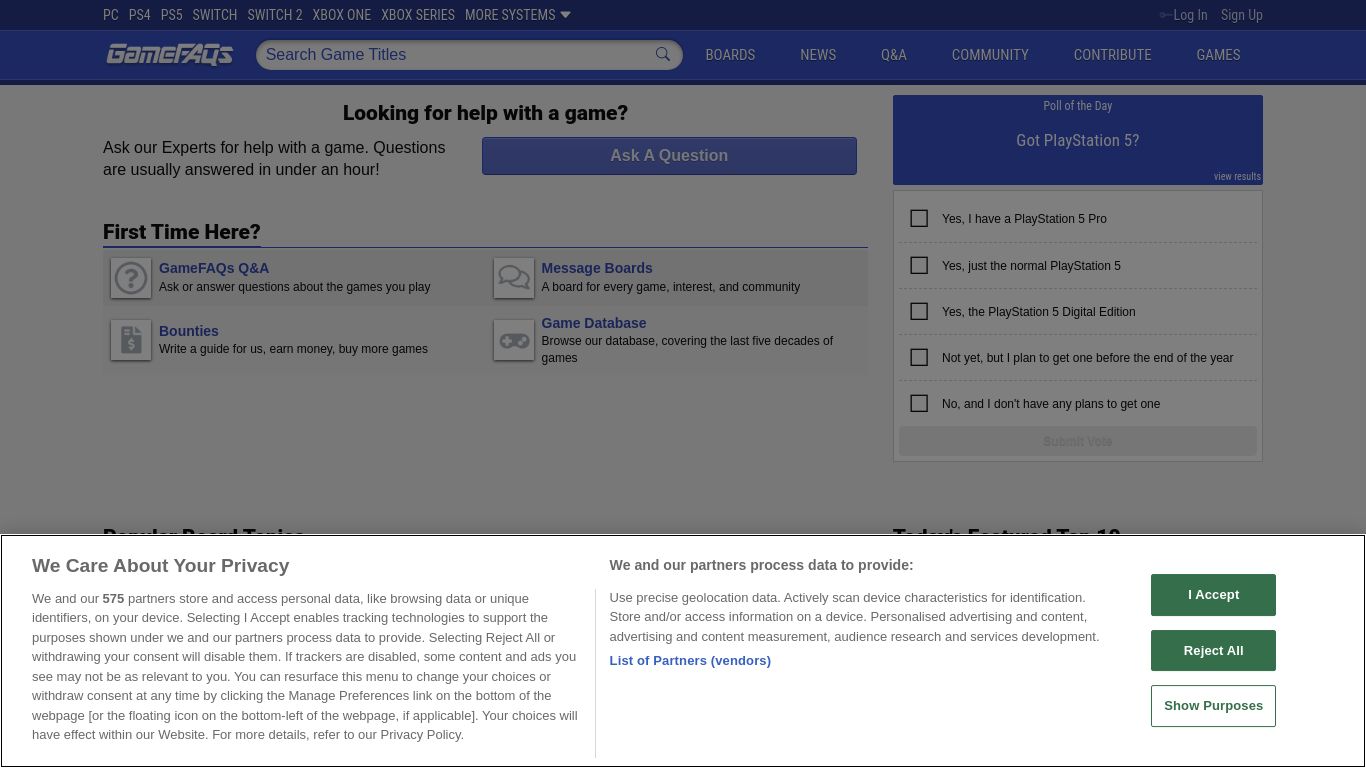This screenshot has height=768, width=1366.
Task: Select the SWITCH platform link
Action: click(x=215, y=15)
